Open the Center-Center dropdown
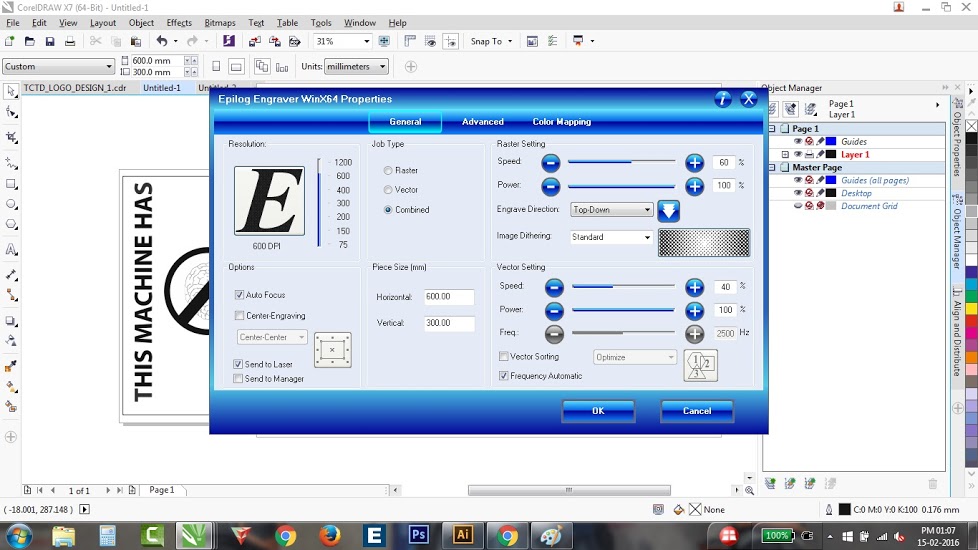 point(272,337)
